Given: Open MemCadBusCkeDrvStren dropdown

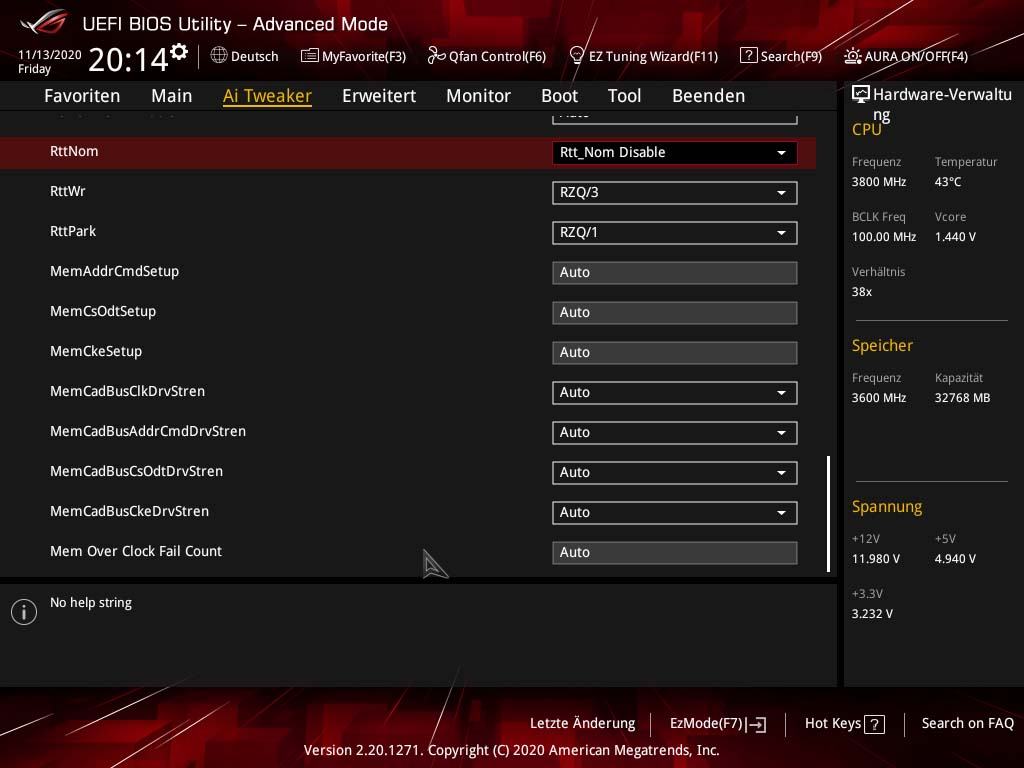Looking at the screenshot, I should pyautogui.click(x=675, y=513).
